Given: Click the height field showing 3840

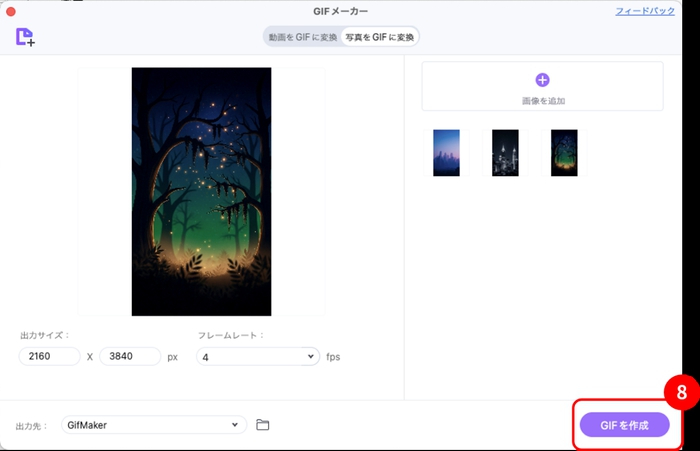Looking at the screenshot, I should pos(130,357).
